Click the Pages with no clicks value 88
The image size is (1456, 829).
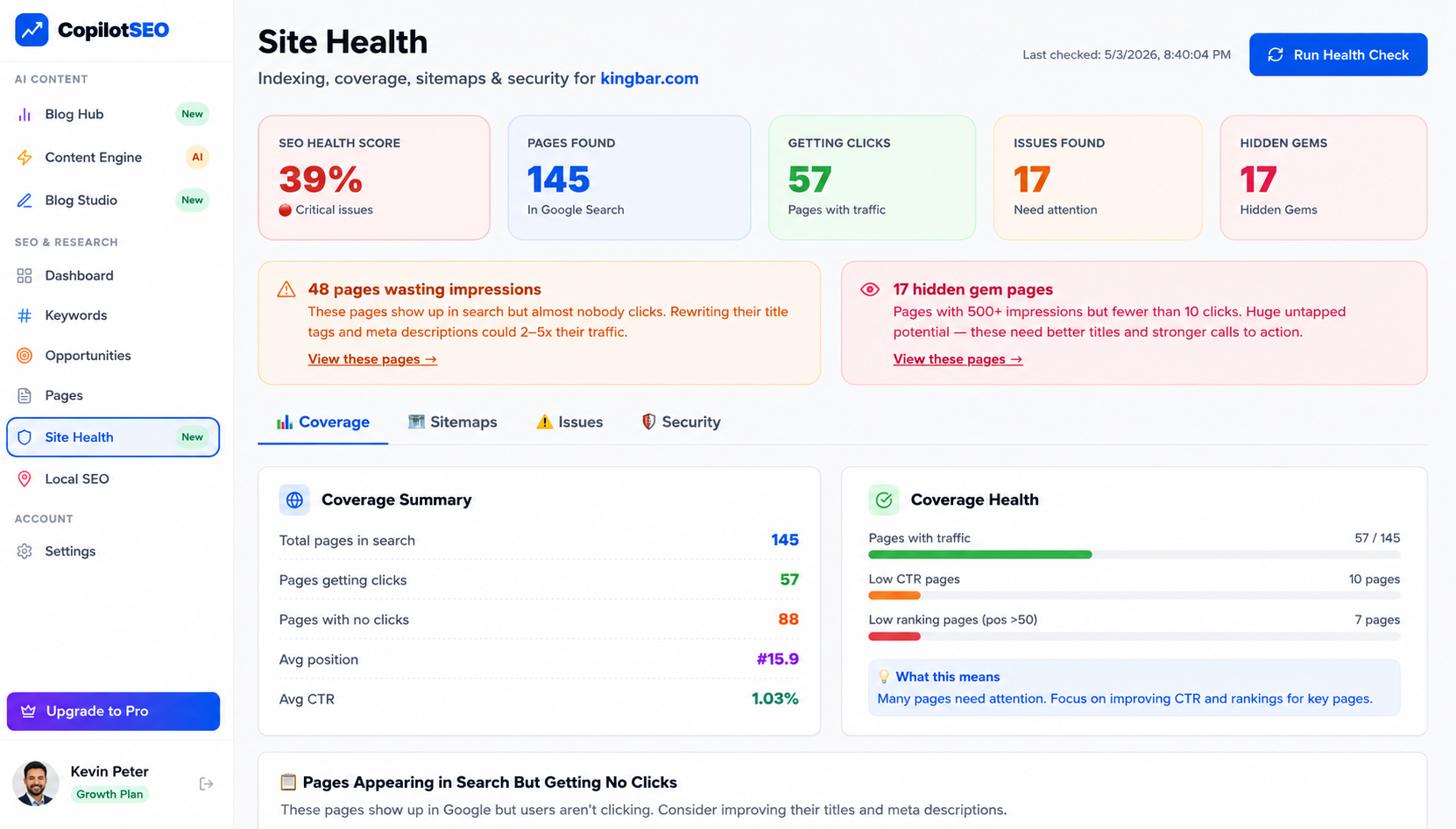coord(788,620)
